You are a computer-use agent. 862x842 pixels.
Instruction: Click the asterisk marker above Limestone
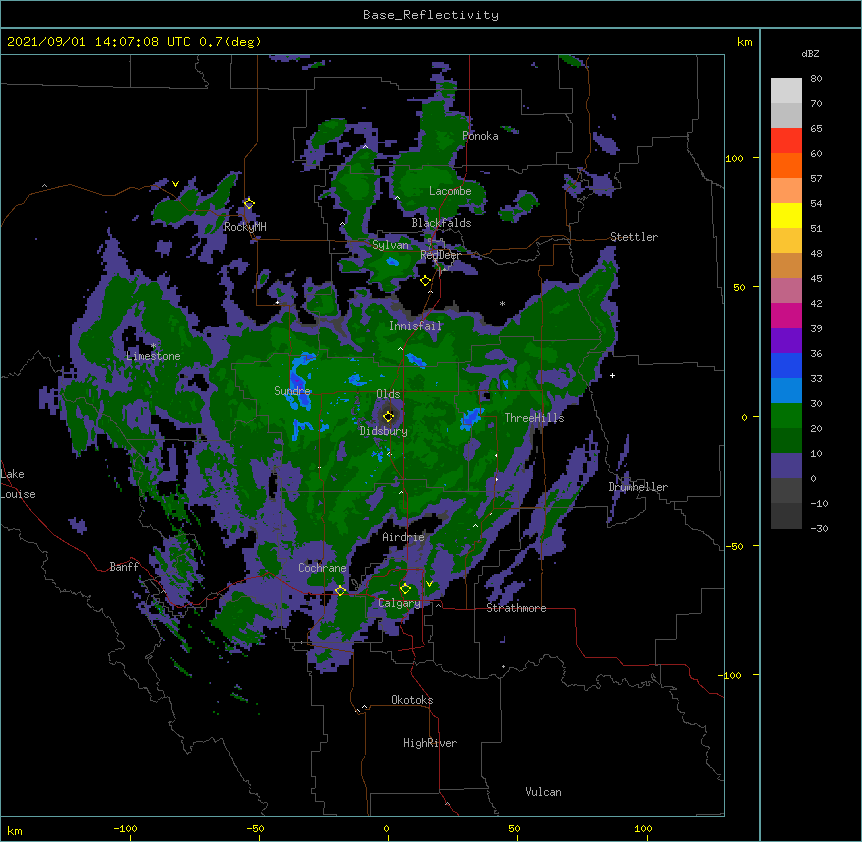[x=153, y=346]
